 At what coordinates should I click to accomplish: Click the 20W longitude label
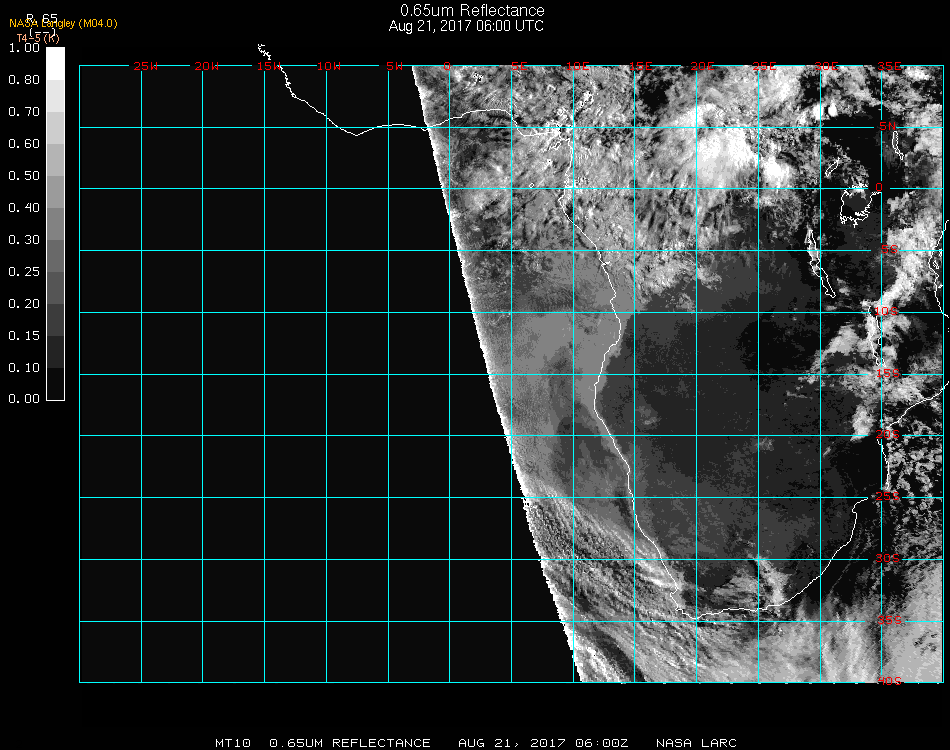point(207,66)
